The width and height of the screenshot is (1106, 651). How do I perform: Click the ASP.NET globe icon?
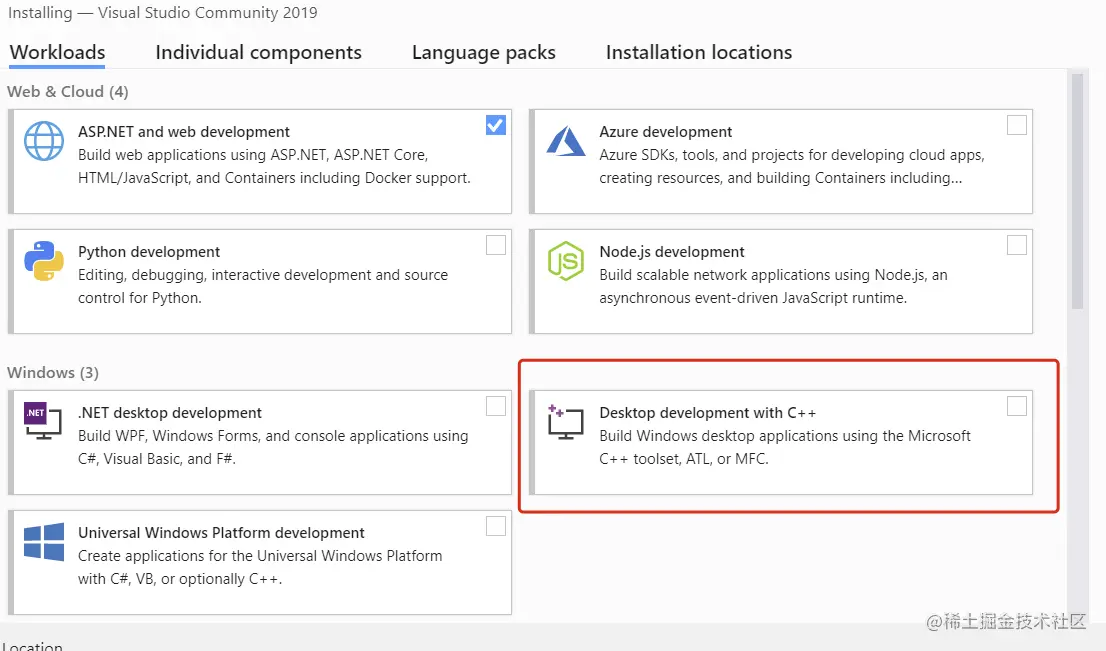click(x=44, y=141)
